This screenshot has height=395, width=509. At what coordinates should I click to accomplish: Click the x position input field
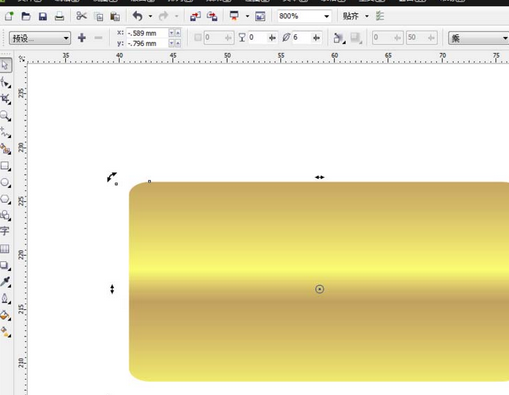(x=147, y=33)
